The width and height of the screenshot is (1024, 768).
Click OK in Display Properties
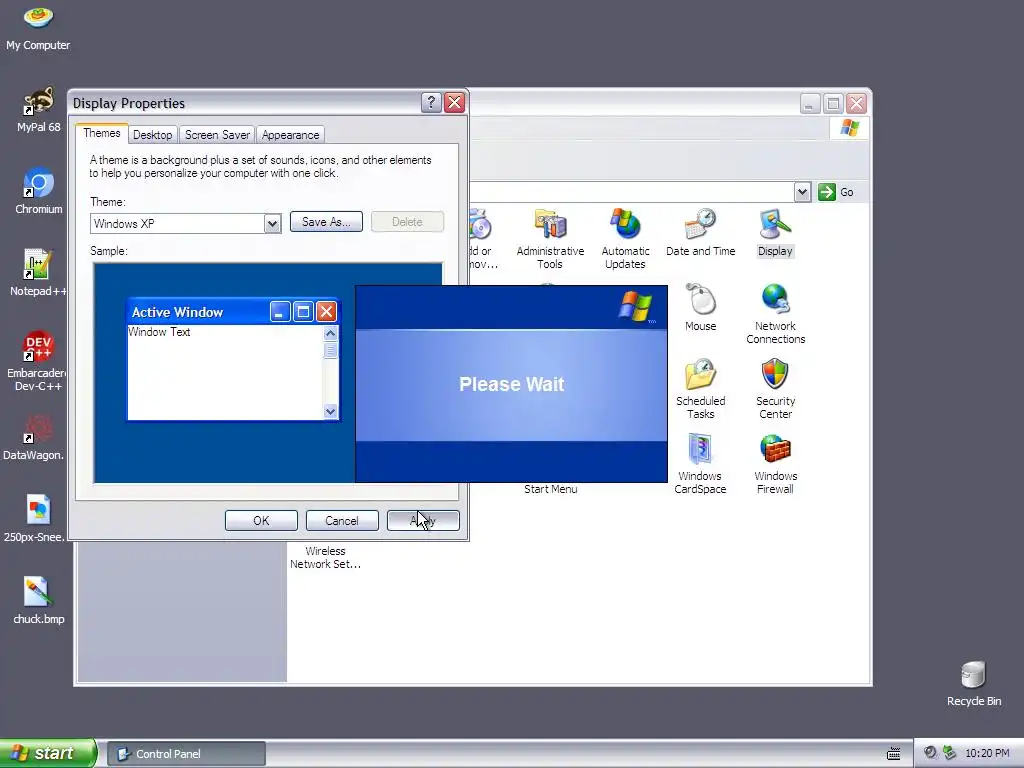pyautogui.click(x=261, y=520)
